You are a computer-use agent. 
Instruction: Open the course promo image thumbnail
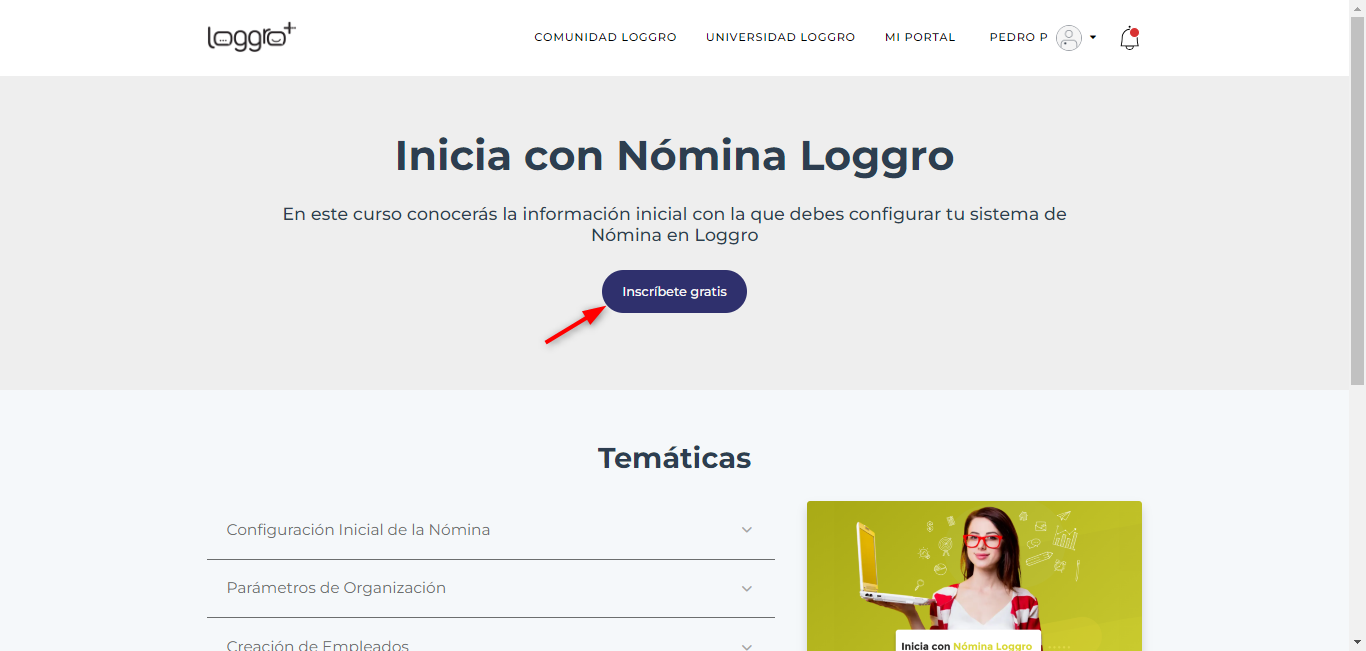974,576
